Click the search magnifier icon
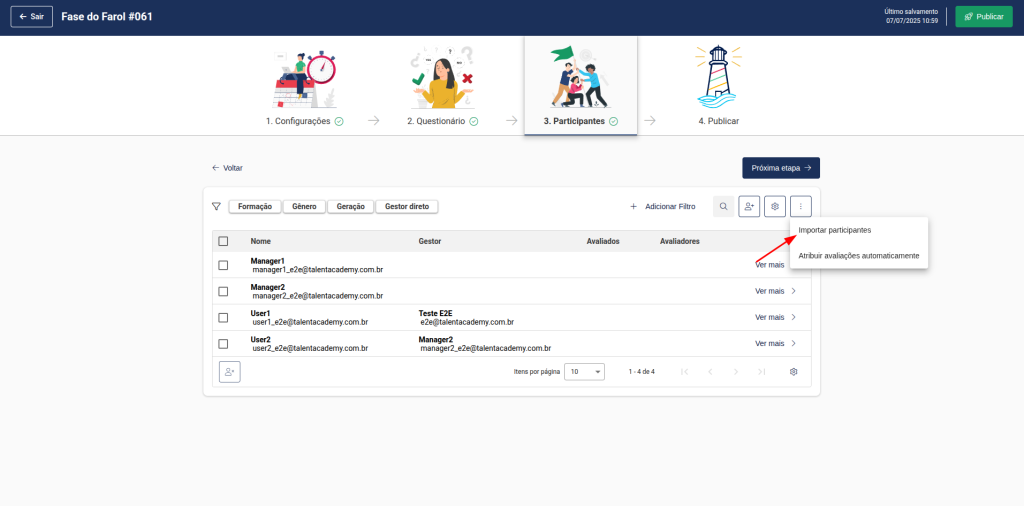 [x=723, y=207]
